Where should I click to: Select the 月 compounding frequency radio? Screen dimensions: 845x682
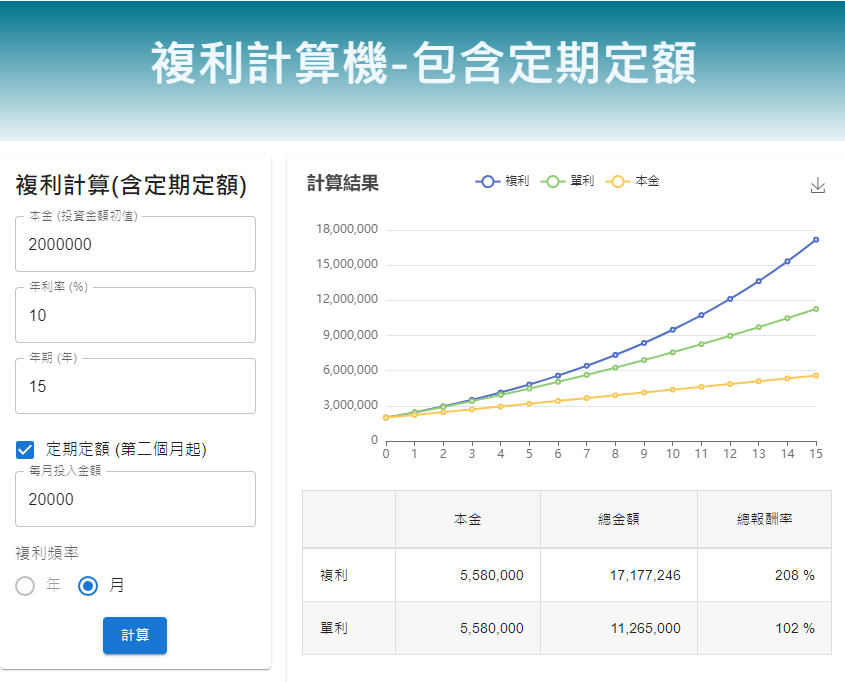(88, 586)
